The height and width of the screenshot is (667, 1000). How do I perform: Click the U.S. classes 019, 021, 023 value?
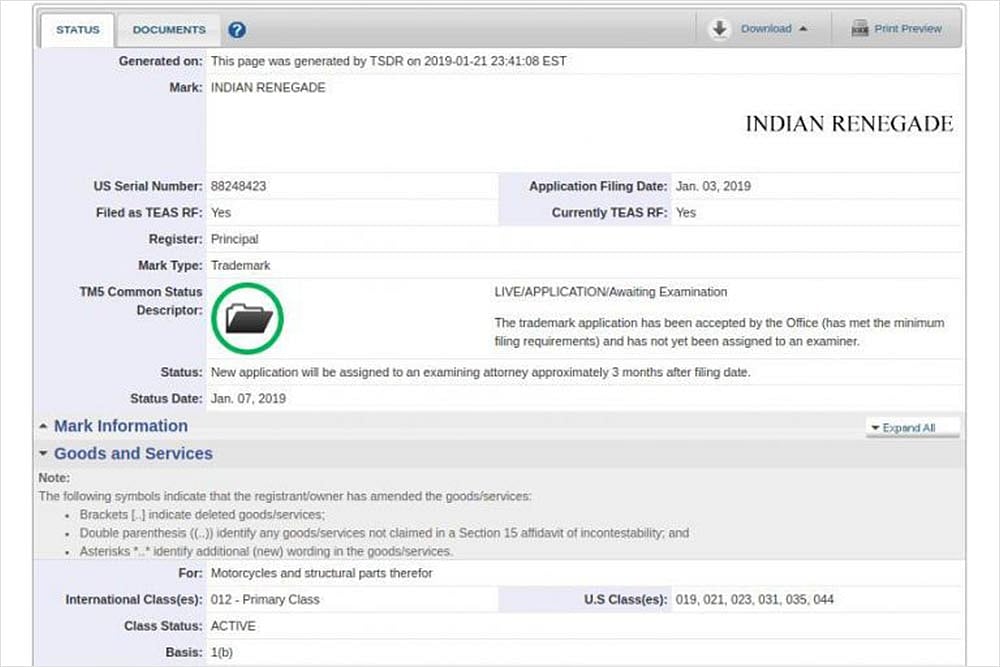pos(754,599)
